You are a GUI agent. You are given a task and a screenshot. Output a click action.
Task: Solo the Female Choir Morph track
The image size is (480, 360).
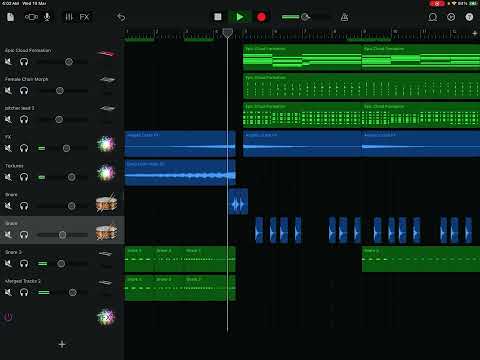[x=24, y=90]
